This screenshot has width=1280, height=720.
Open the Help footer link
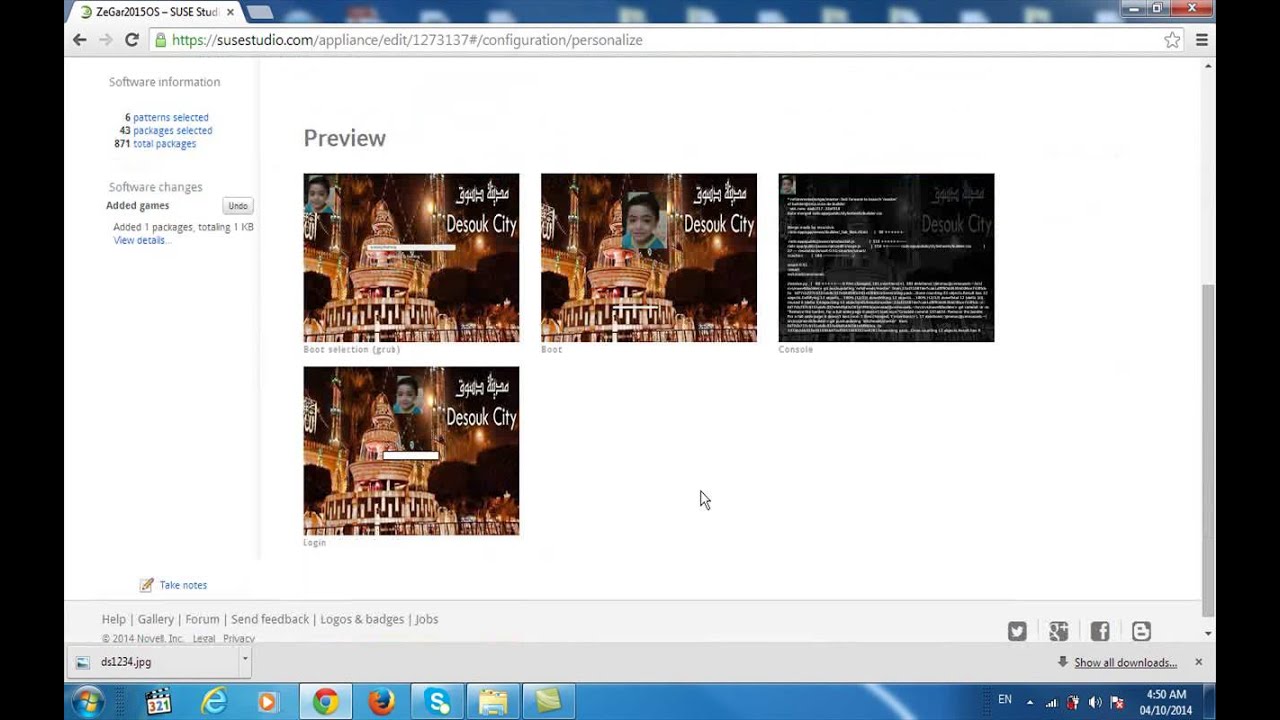[x=114, y=619]
